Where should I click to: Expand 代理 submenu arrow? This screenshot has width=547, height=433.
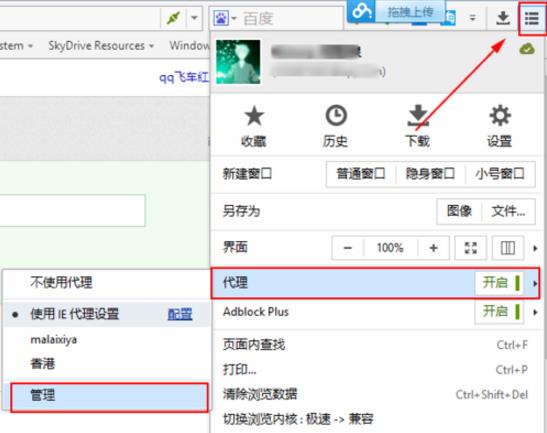pos(535,283)
